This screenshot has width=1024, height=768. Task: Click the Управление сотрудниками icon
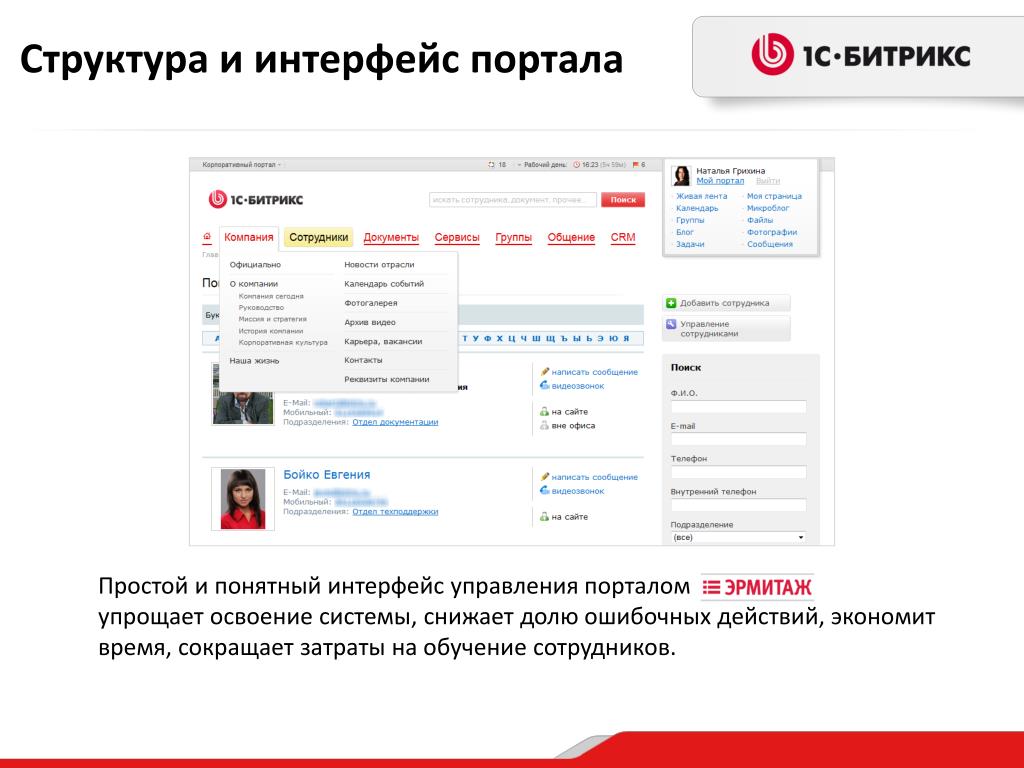pyautogui.click(x=671, y=324)
